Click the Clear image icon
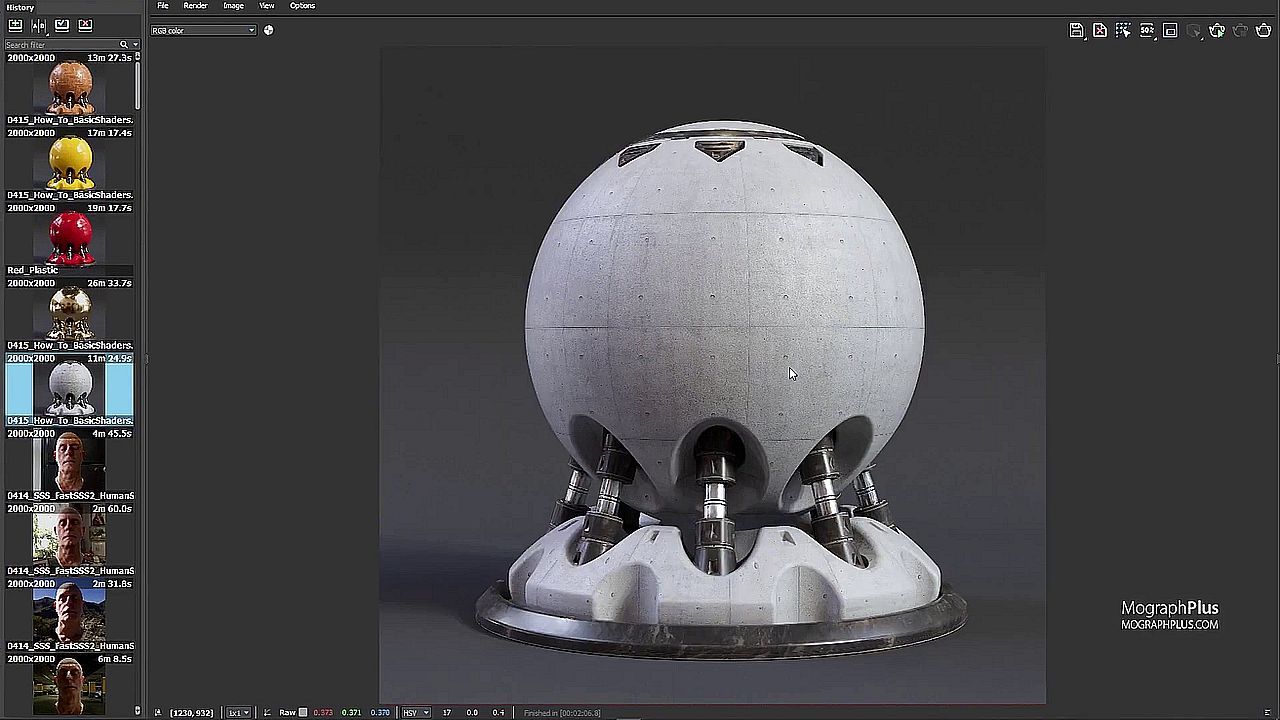This screenshot has height=720, width=1280. 1100,30
